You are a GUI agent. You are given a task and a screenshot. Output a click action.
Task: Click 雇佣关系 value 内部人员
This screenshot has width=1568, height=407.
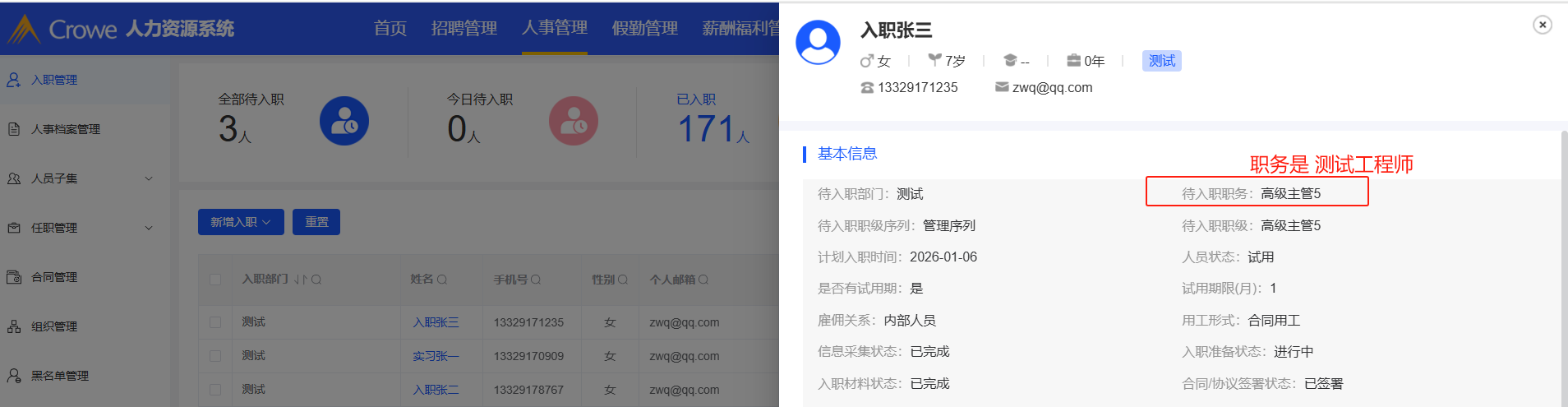pyautogui.click(x=910, y=321)
